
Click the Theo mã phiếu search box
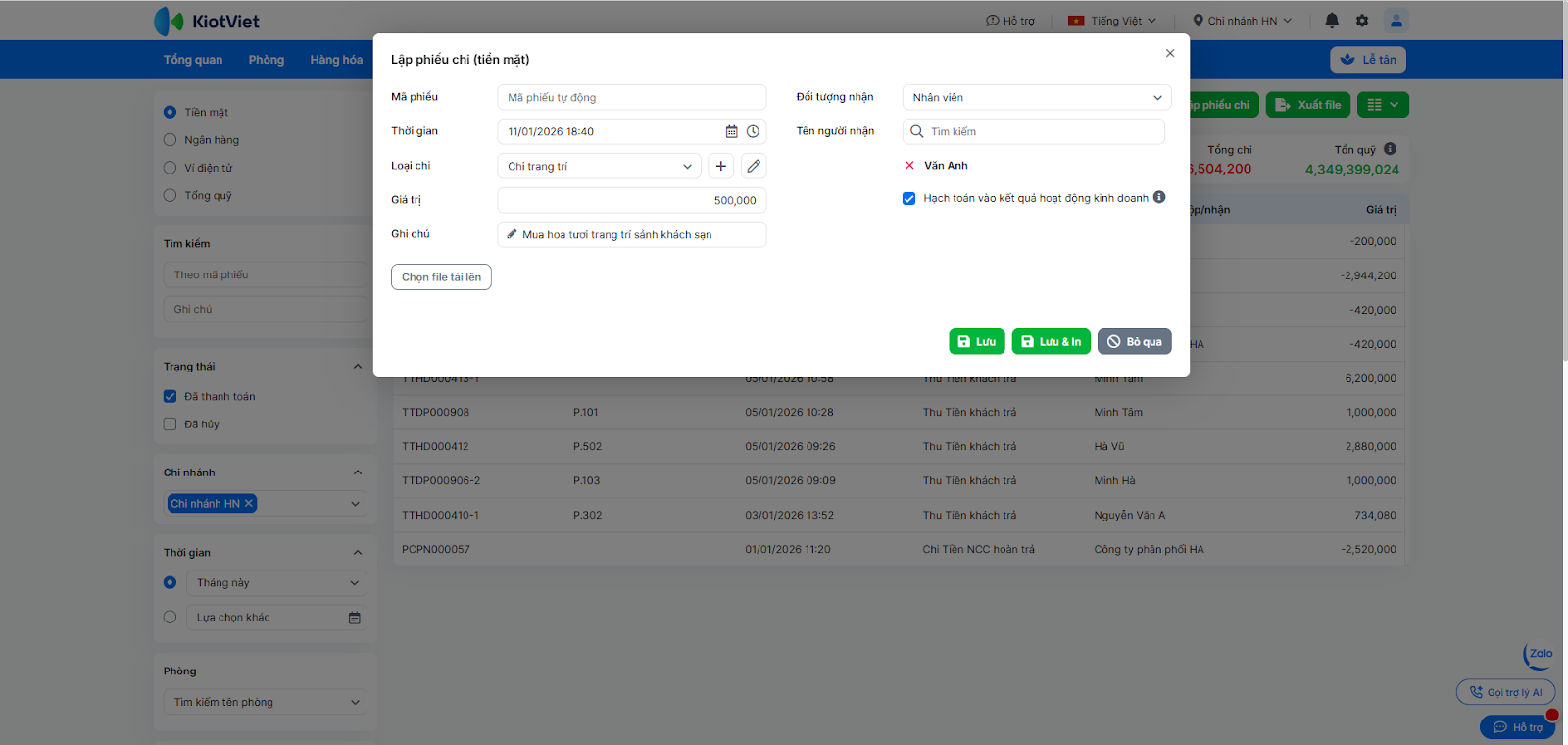[265, 274]
